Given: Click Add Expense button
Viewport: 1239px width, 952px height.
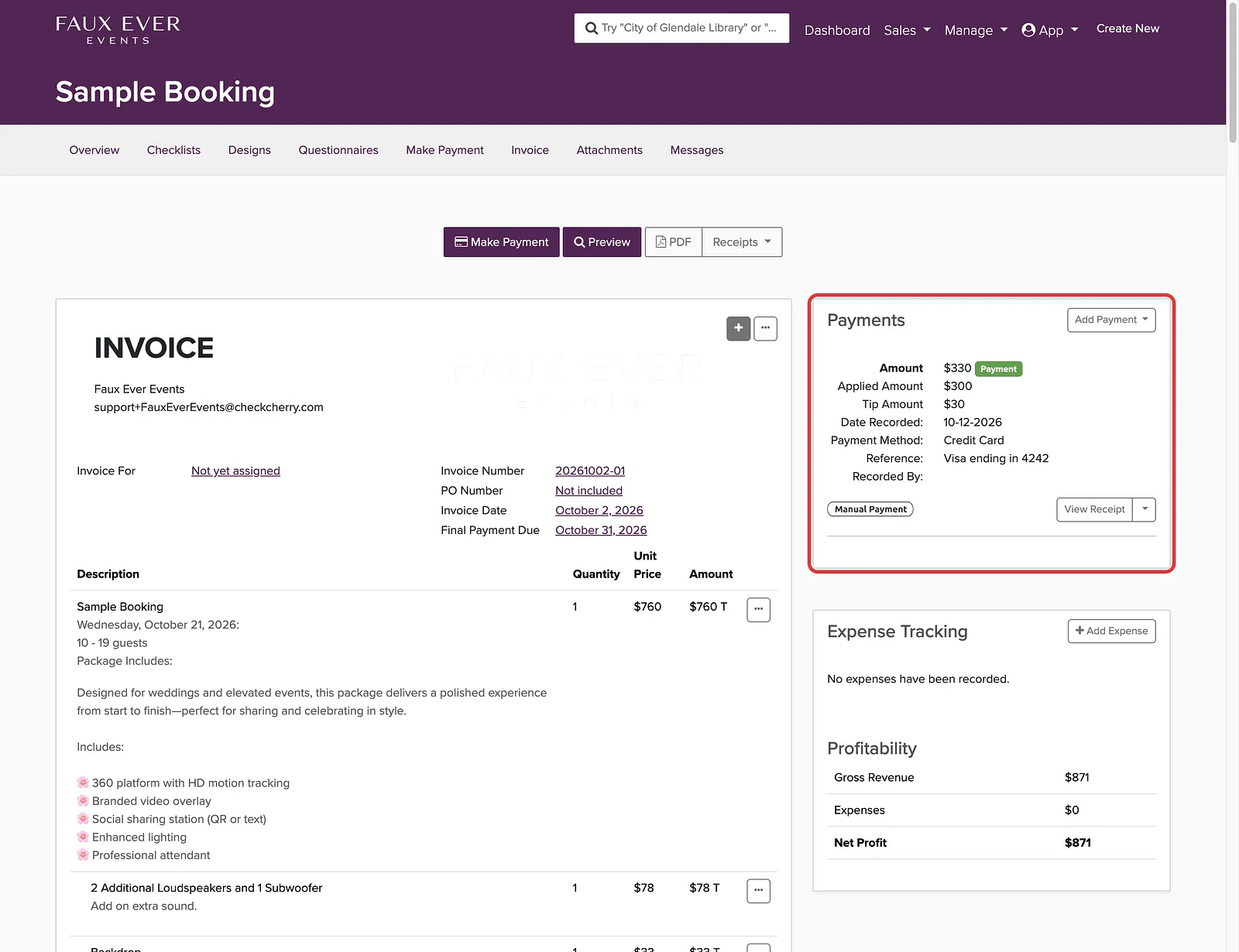Looking at the screenshot, I should tap(1111, 631).
